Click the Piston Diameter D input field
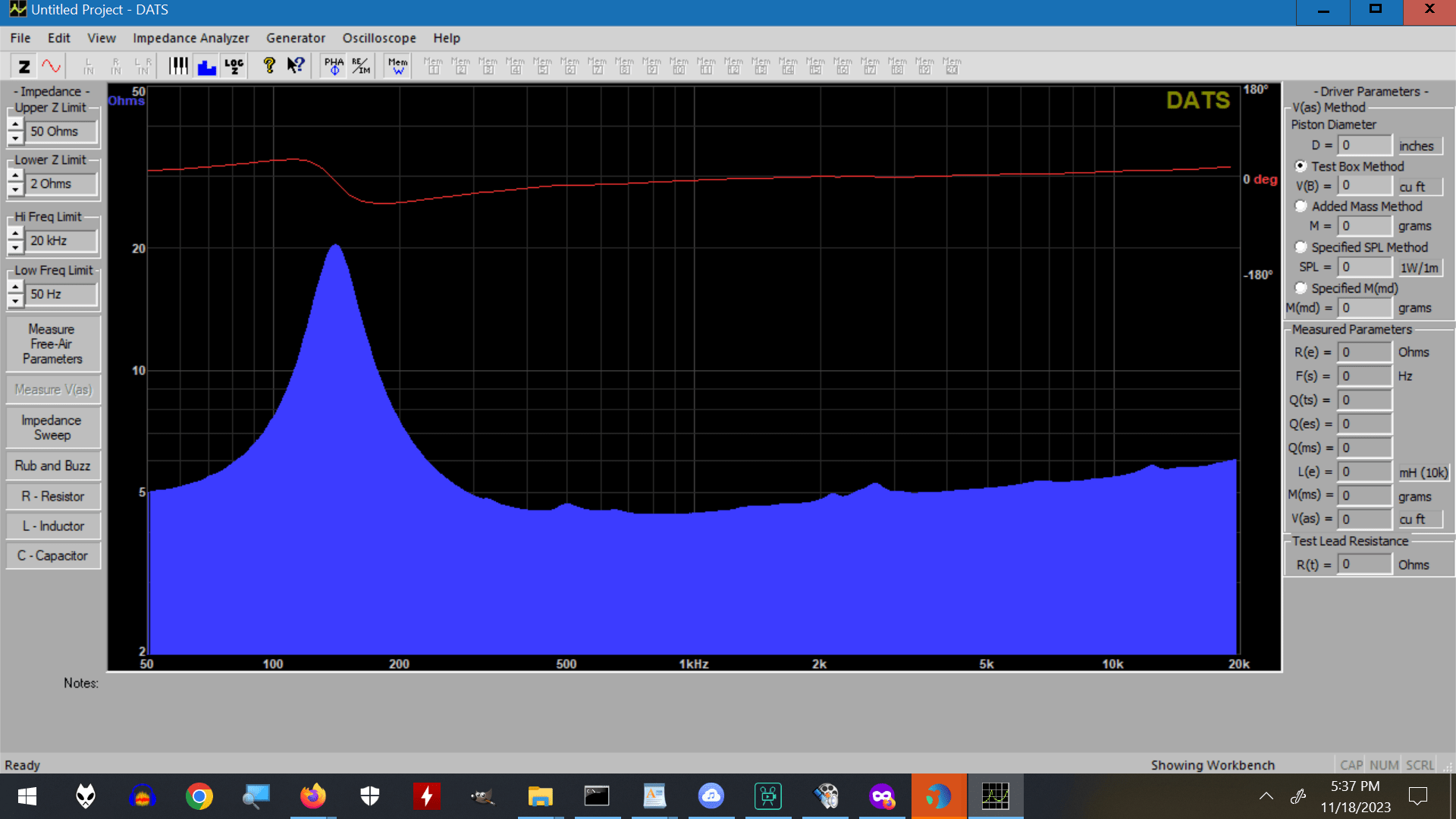This screenshot has width=1456, height=819. pyautogui.click(x=1364, y=145)
